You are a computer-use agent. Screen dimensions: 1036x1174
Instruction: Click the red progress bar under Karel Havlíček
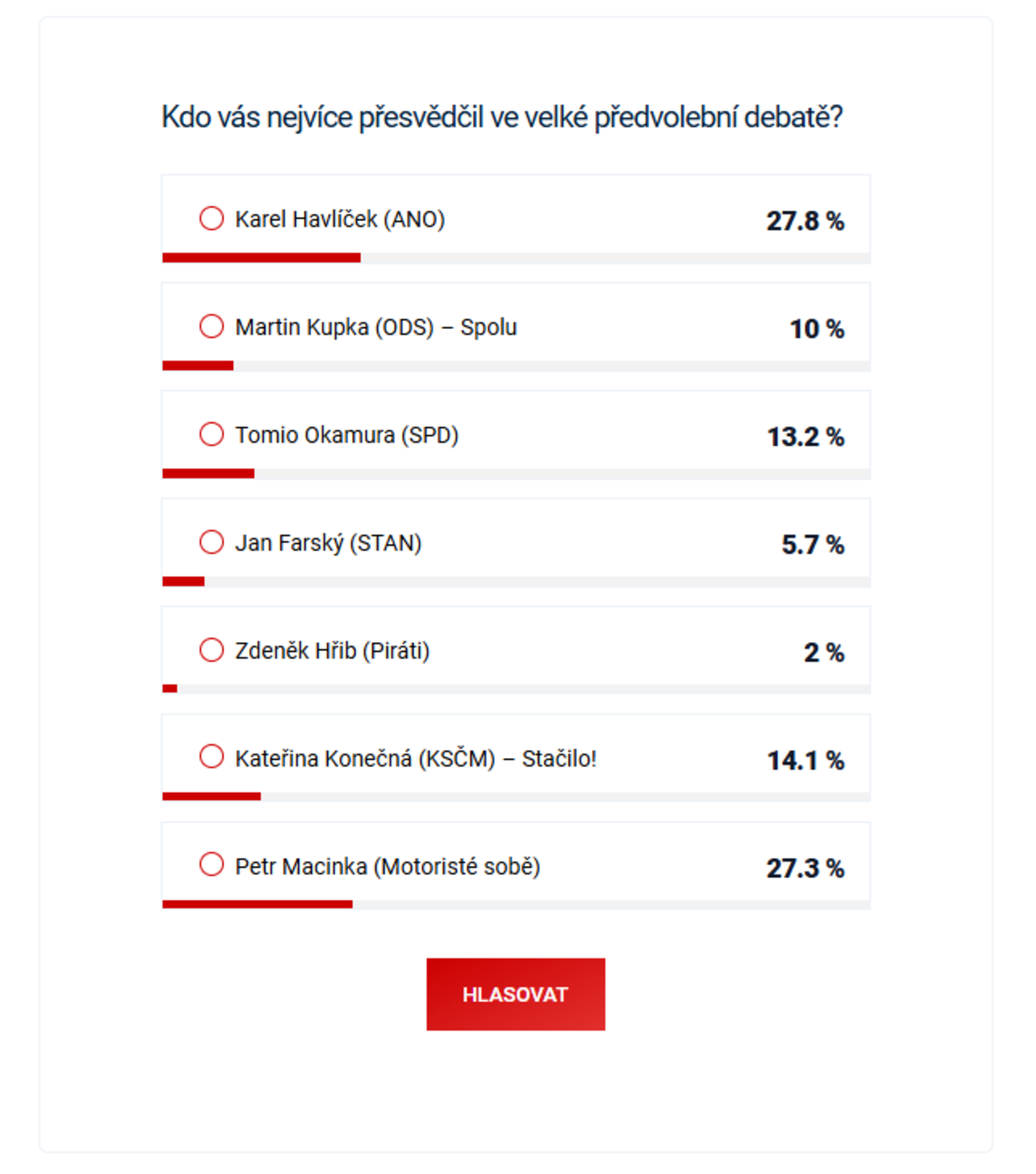coord(262,257)
